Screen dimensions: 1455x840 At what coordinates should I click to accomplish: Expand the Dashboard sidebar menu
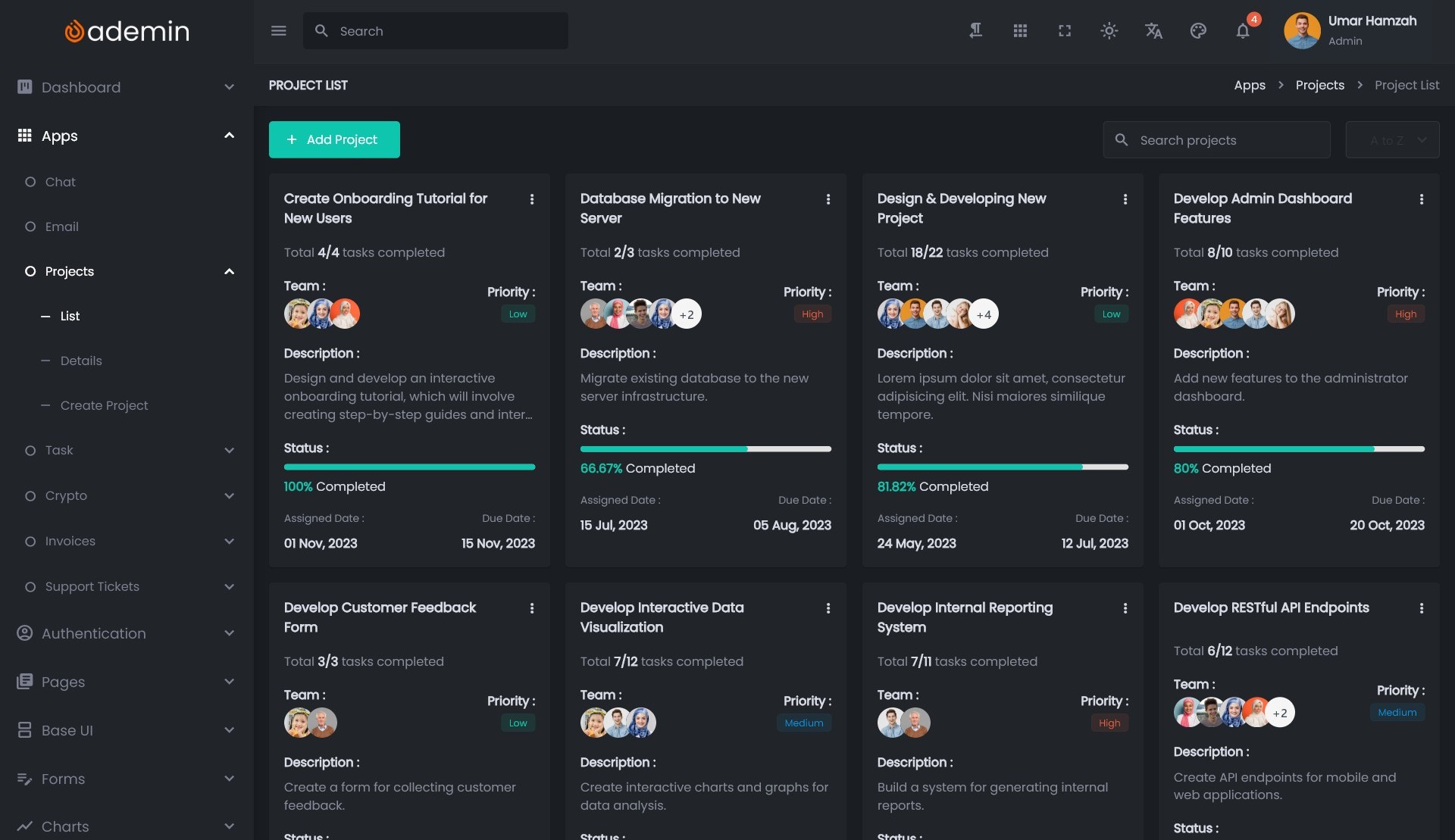(229, 87)
